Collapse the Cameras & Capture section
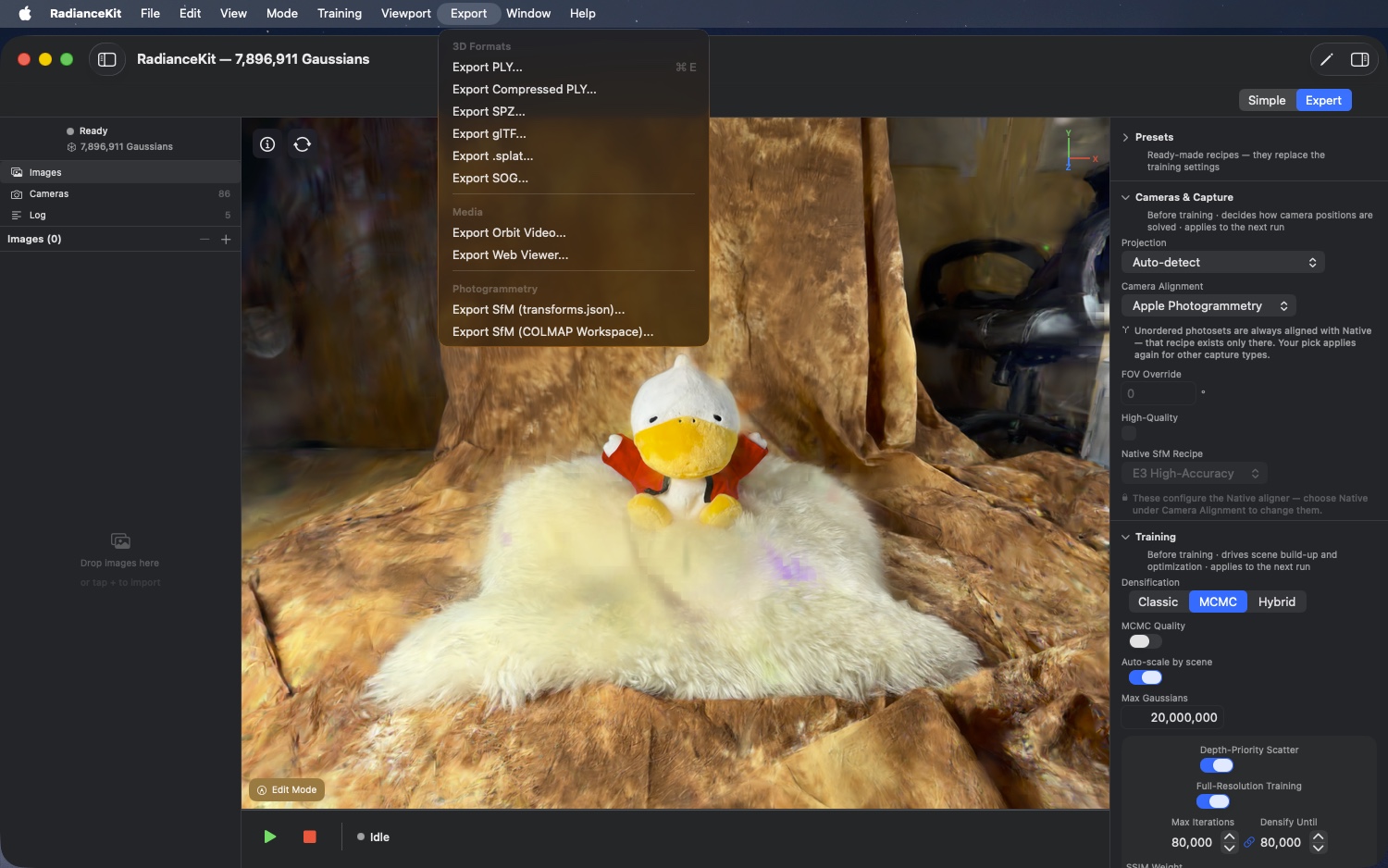This screenshot has width=1388, height=868. [1125, 197]
